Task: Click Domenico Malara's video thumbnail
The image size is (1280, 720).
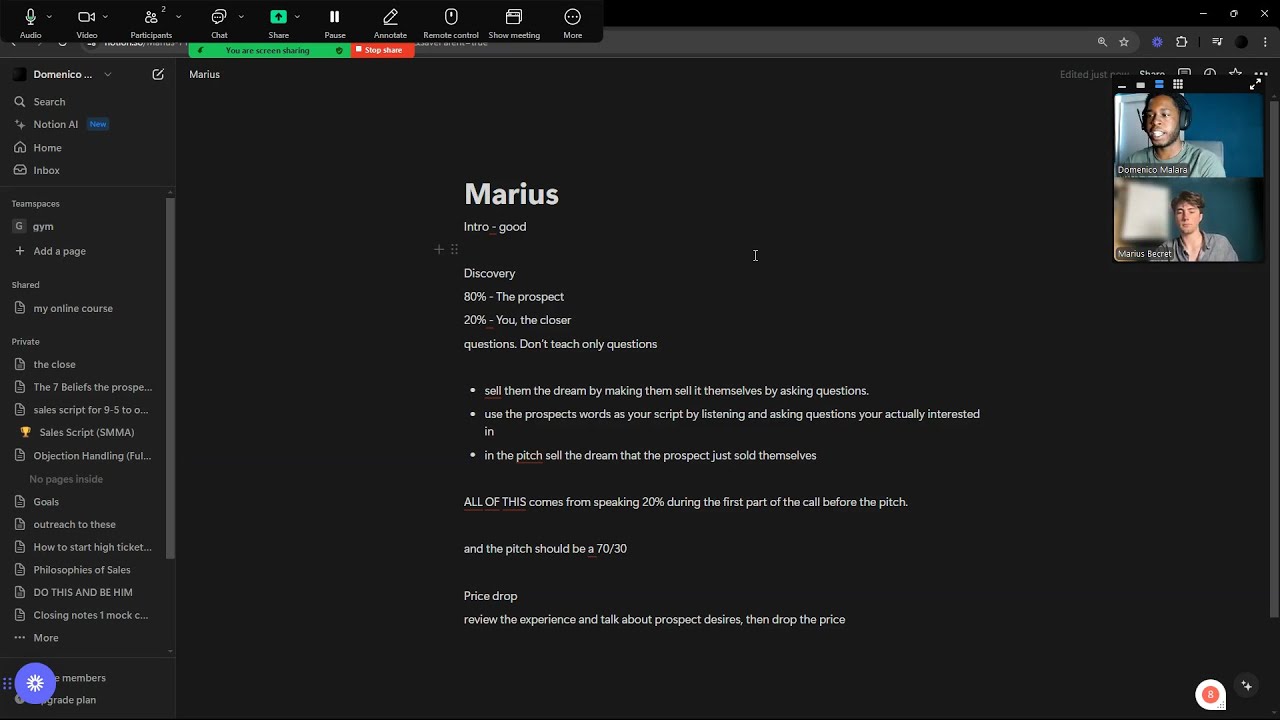Action: (x=1189, y=135)
